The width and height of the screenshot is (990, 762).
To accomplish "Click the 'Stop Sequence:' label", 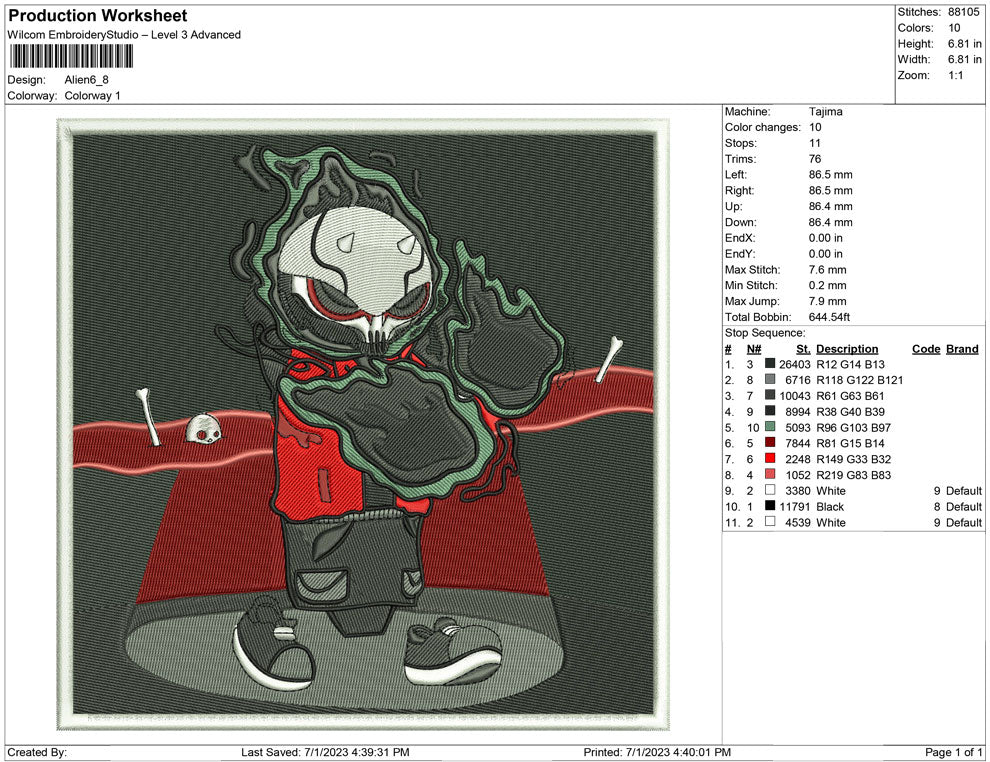I will 765,333.
